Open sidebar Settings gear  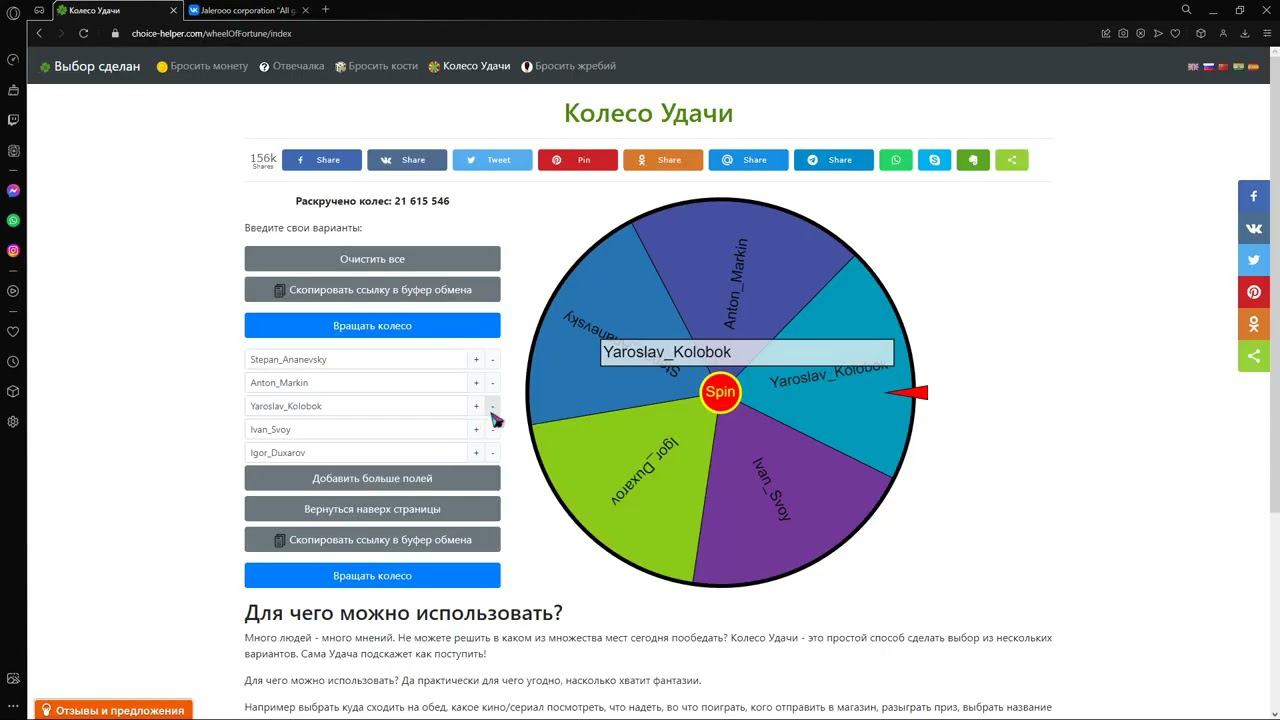coord(13,422)
